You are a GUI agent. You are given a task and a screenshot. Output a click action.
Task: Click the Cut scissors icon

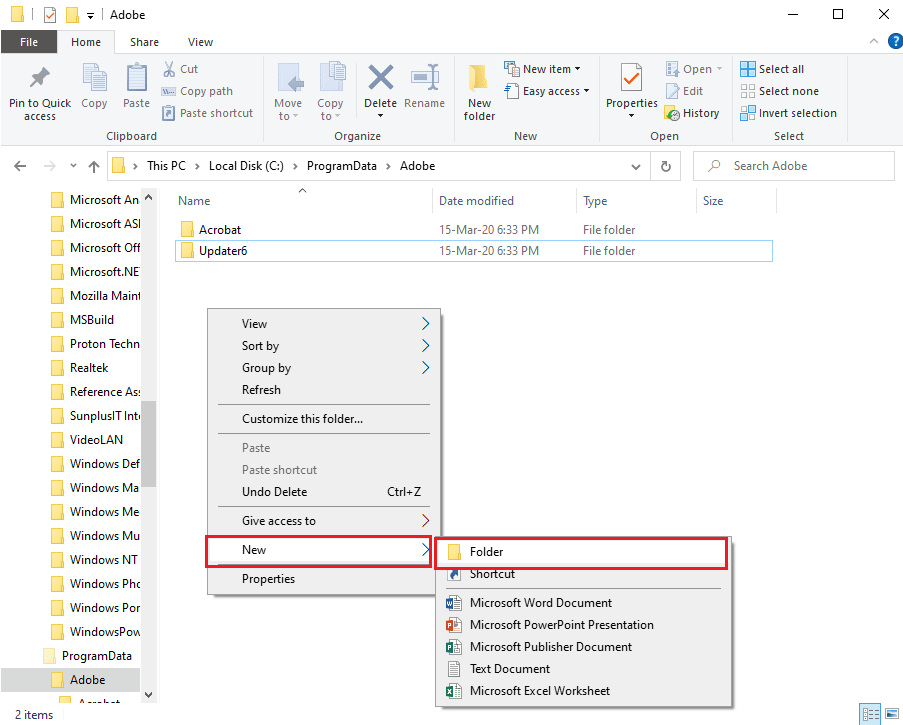(169, 69)
